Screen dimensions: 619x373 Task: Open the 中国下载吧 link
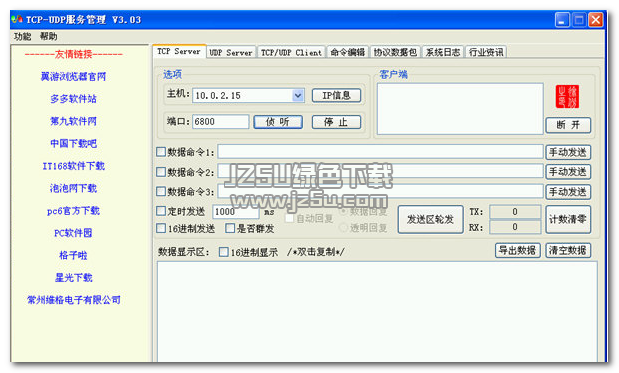pyautogui.click(x=73, y=143)
